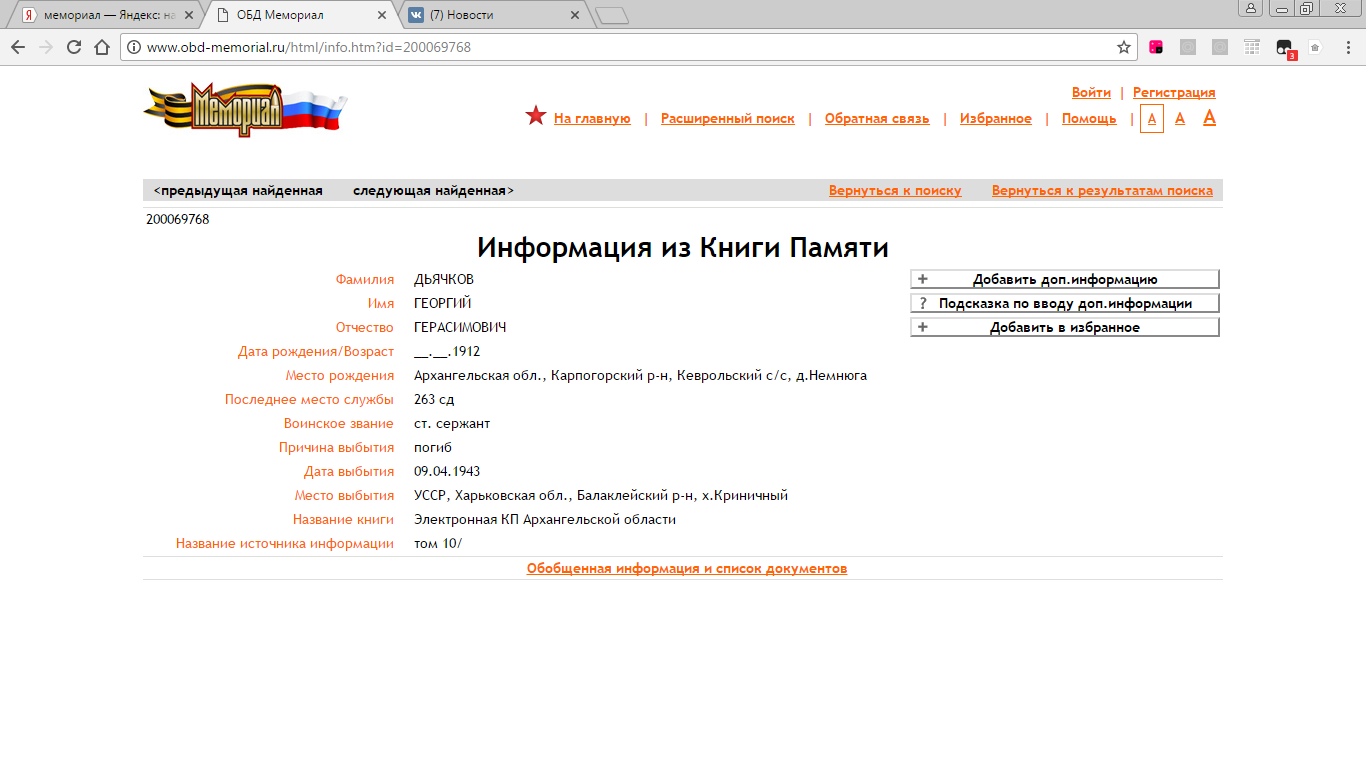Switch to the (7) Новости VK tab
Viewport: 1366px width, 768px height.
pos(497,15)
